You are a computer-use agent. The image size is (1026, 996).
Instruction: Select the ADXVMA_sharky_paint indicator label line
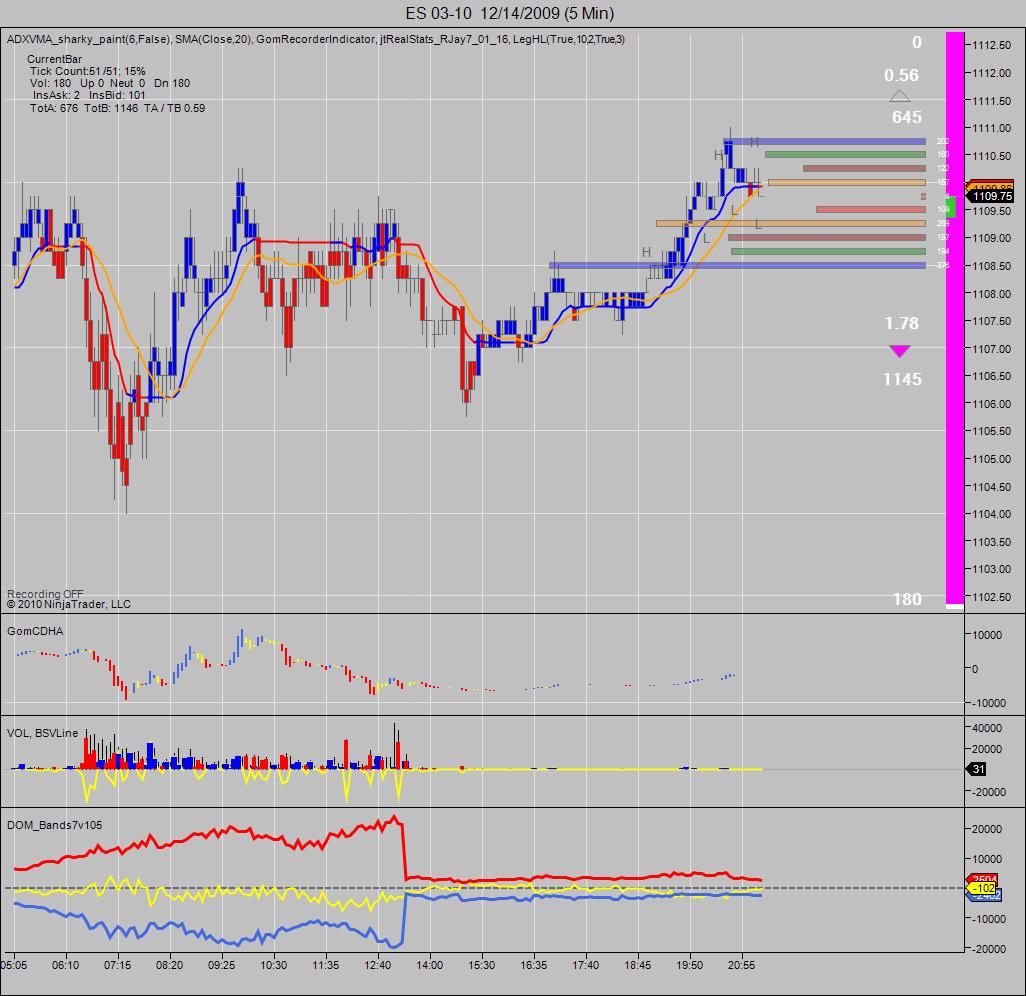coord(315,39)
